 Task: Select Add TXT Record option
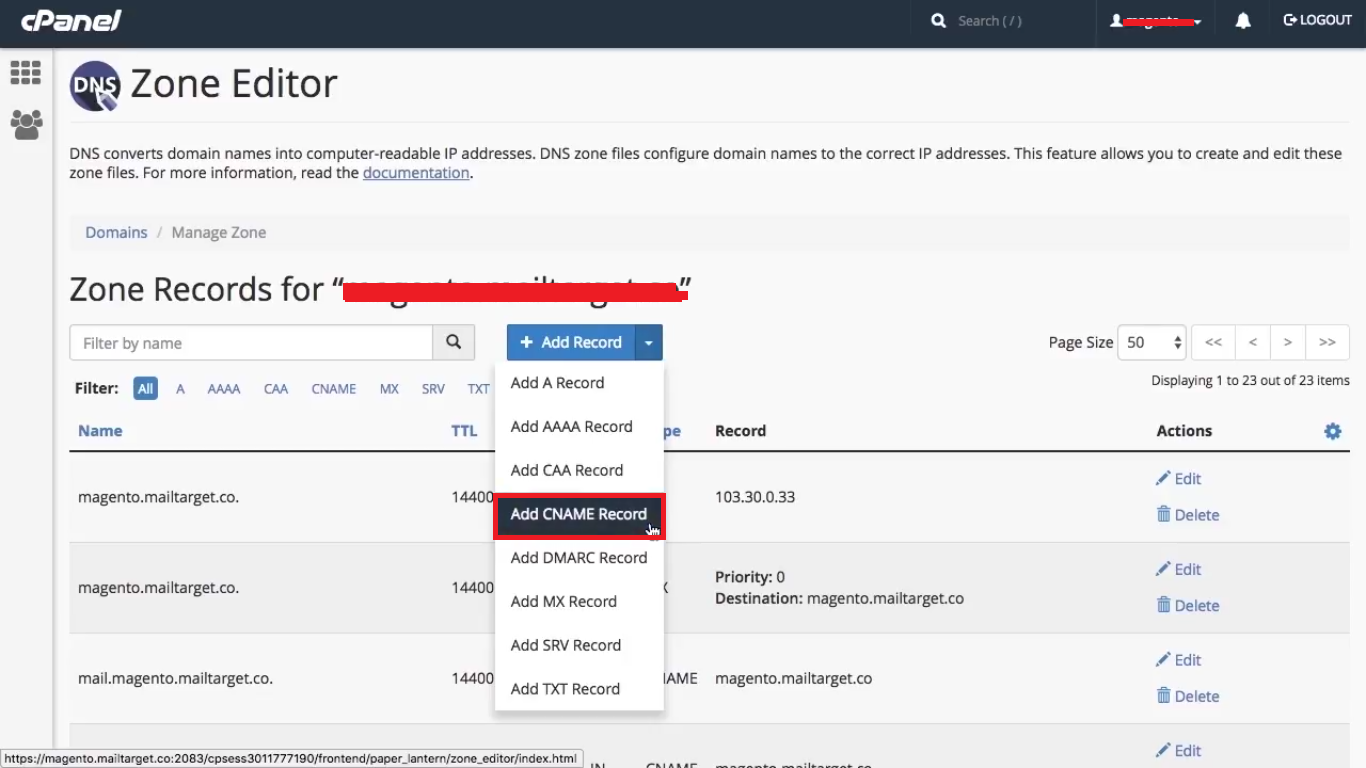point(579,689)
